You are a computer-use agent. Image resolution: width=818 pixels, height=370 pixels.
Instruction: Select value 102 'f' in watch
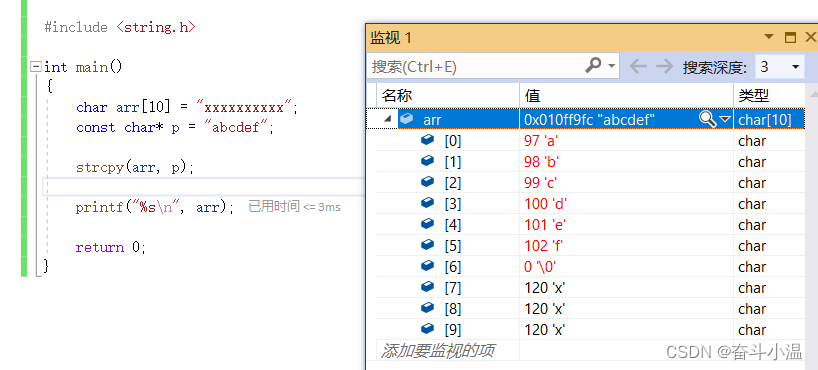pos(544,245)
